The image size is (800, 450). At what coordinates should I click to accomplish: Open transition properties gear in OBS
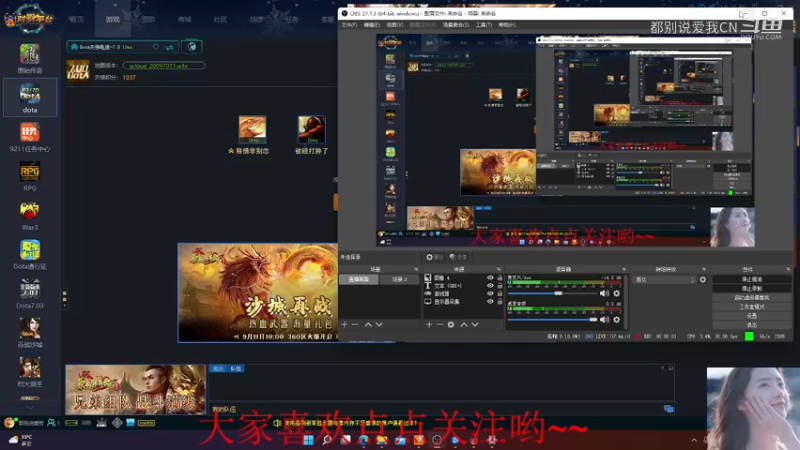tap(703, 280)
